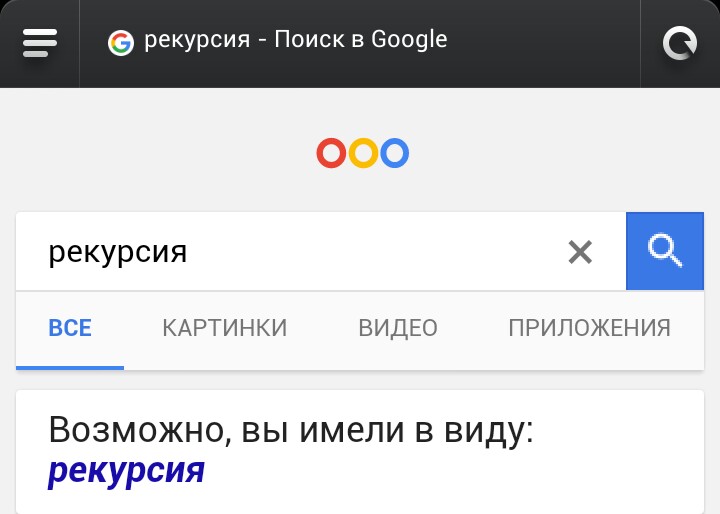Reload the page with the refresh icon
The width and height of the screenshot is (720, 514).
click(680, 43)
